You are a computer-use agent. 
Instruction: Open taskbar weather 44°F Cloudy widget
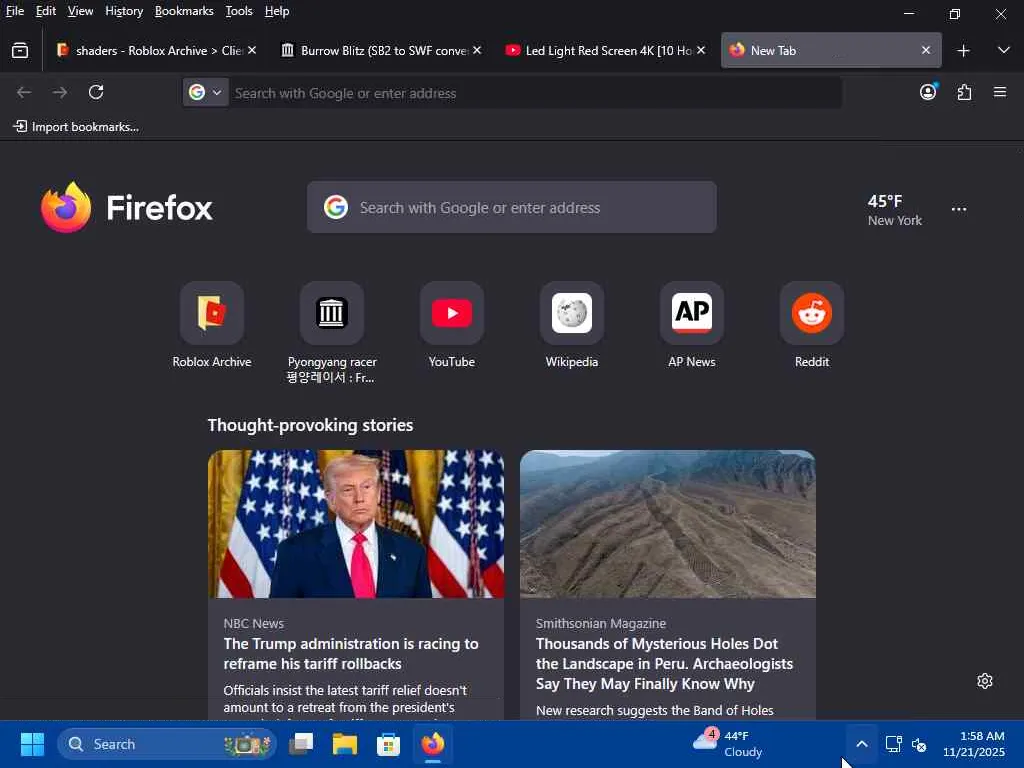point(728,744)
